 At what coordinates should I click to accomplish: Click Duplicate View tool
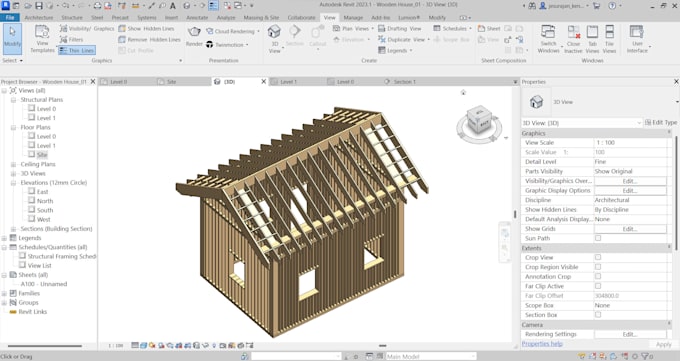tap(403, 39)
